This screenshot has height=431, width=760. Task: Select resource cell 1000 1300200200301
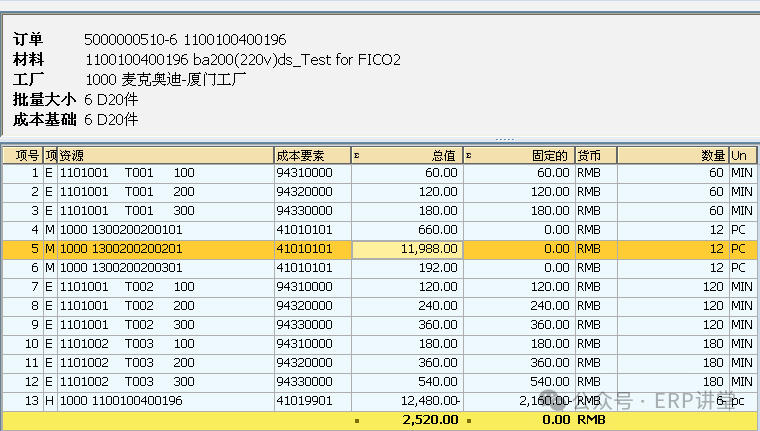pos(166,268)
